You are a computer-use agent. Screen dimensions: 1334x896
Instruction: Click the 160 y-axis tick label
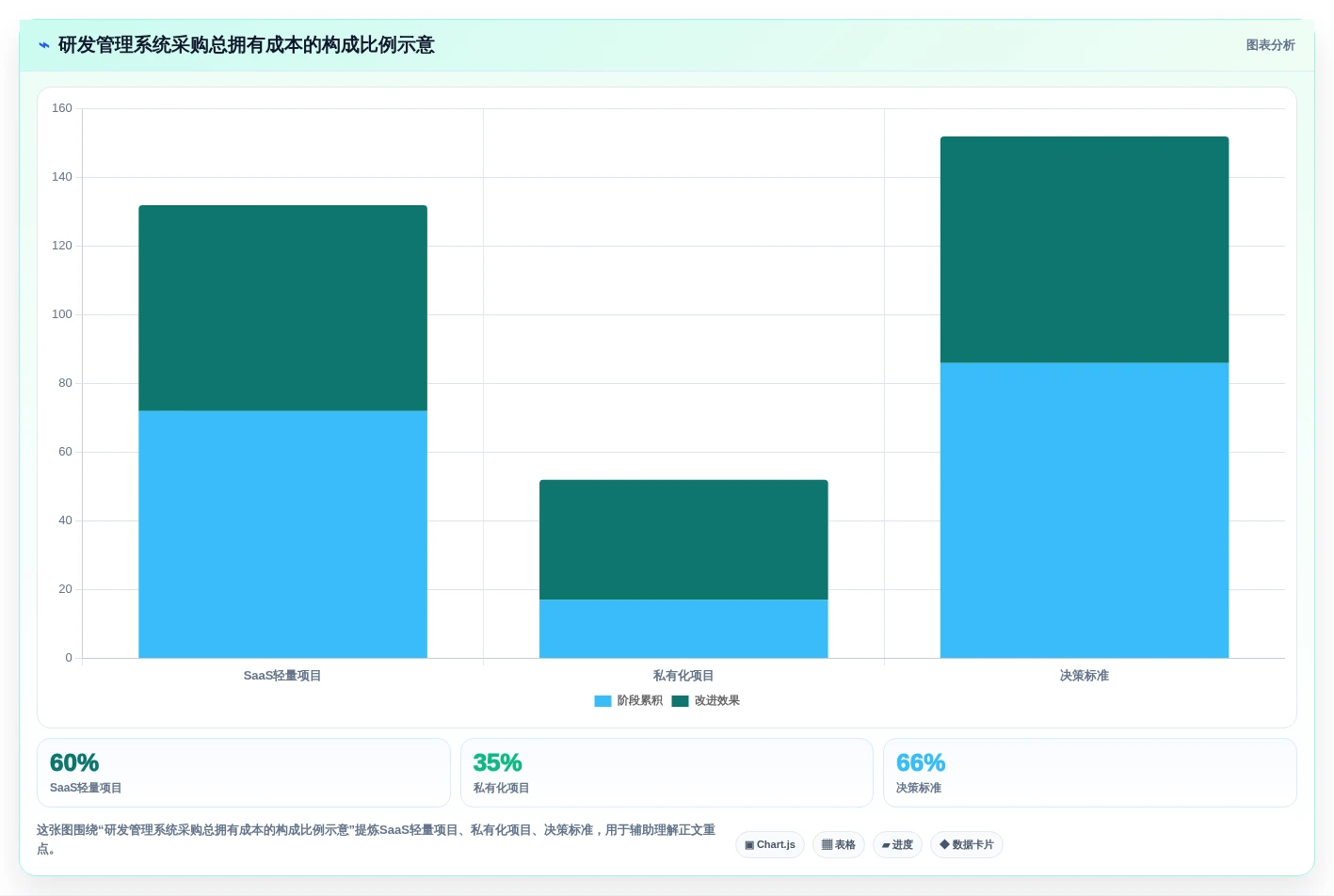(62, 108)
